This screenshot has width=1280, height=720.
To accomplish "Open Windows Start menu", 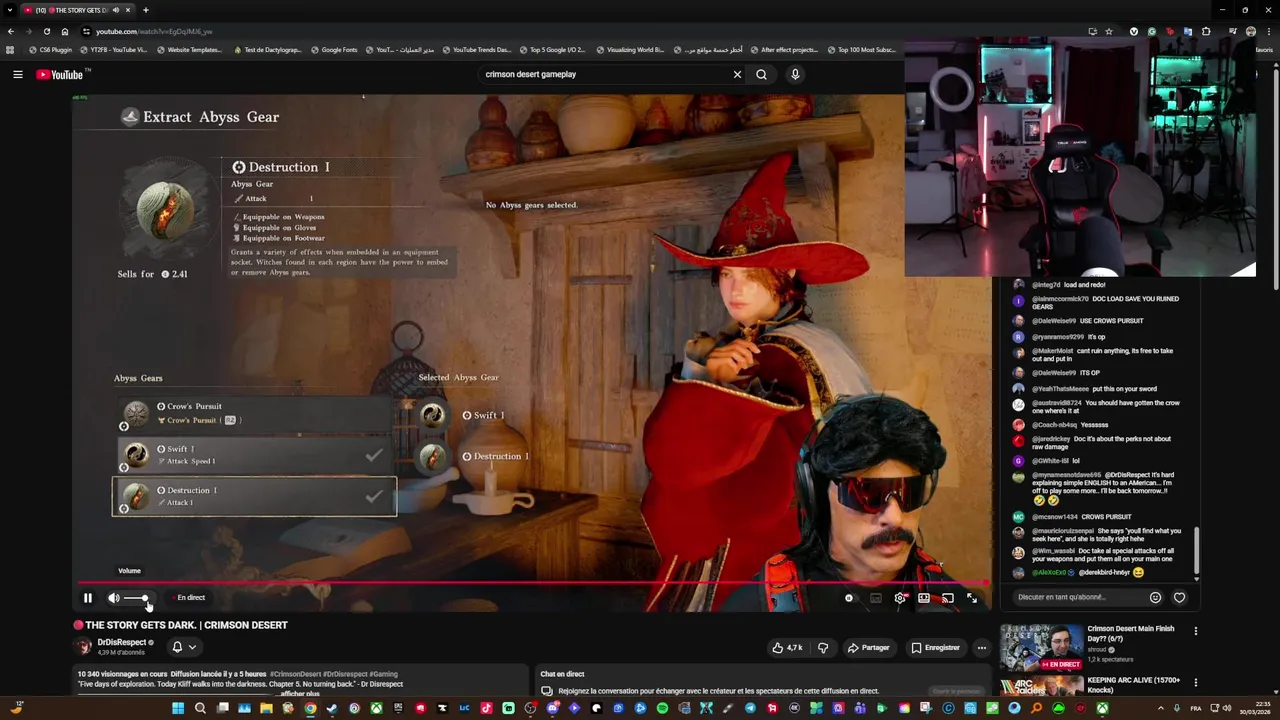I will 178,708.
